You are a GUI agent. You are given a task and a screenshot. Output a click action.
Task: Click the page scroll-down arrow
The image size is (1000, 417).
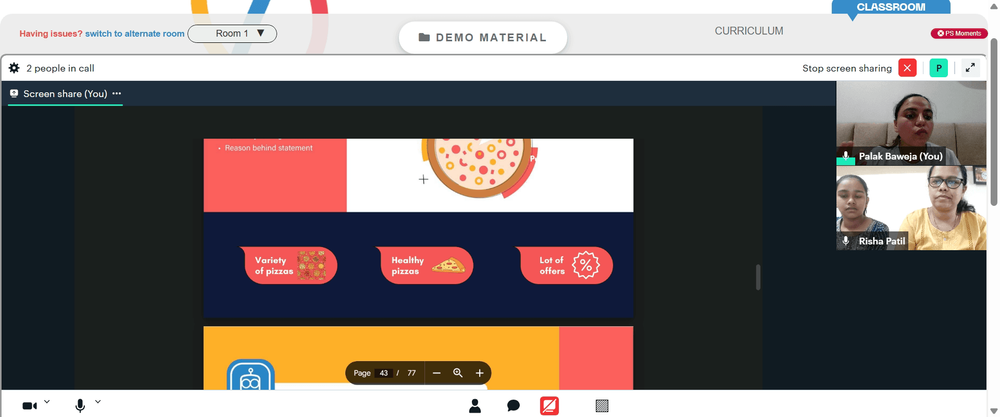coord(994,411)
